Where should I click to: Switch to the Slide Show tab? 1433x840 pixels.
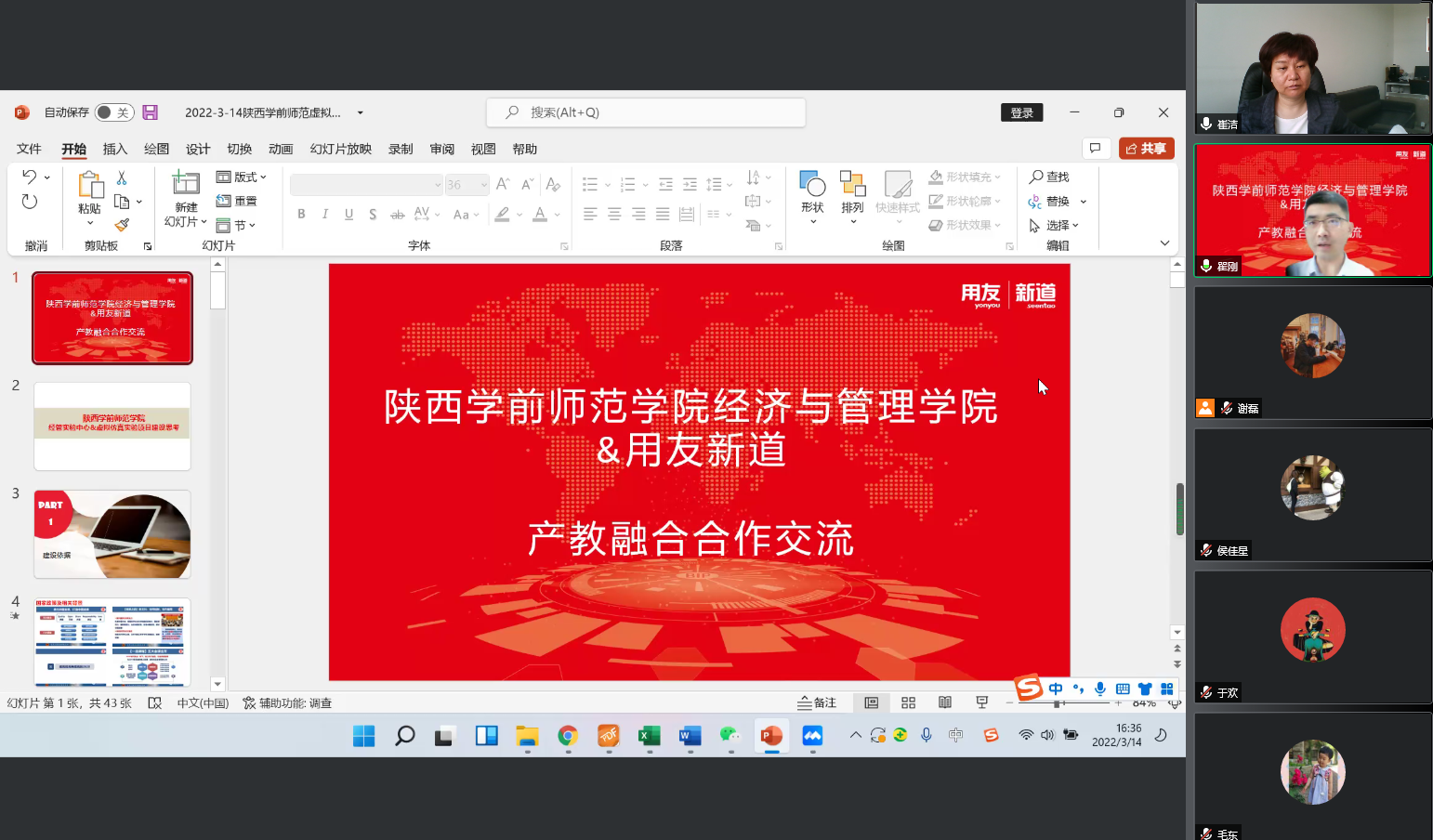click(340, 149)
